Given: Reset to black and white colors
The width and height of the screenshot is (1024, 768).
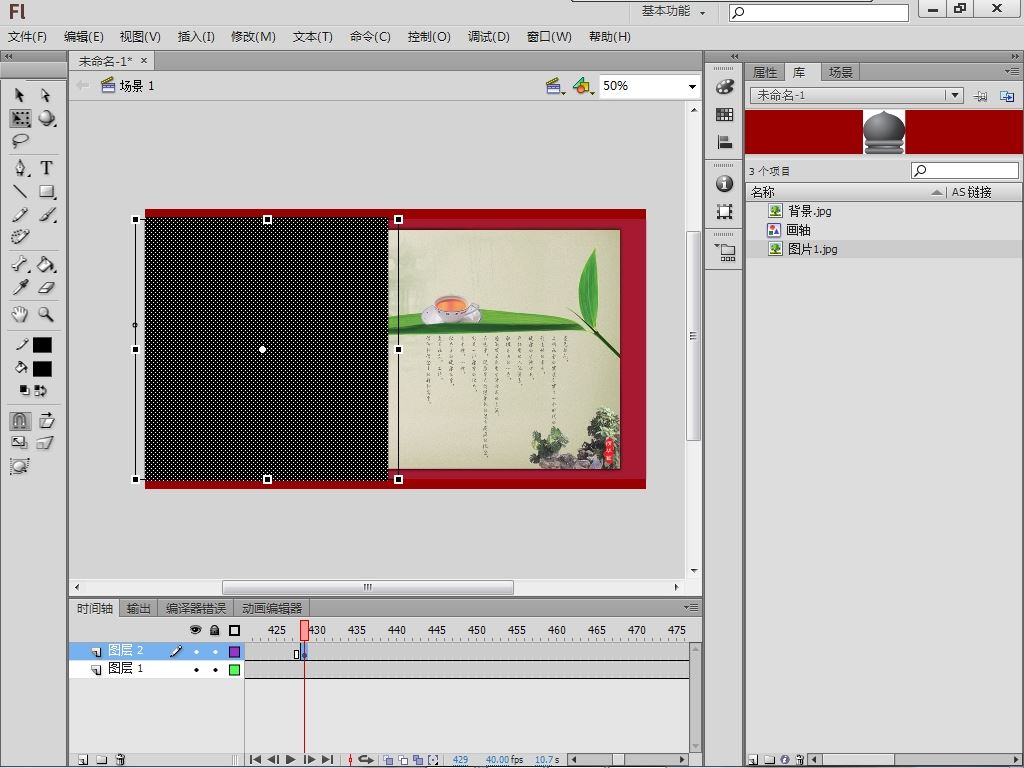Looking at the screenshot, I should tap(24, 391).
